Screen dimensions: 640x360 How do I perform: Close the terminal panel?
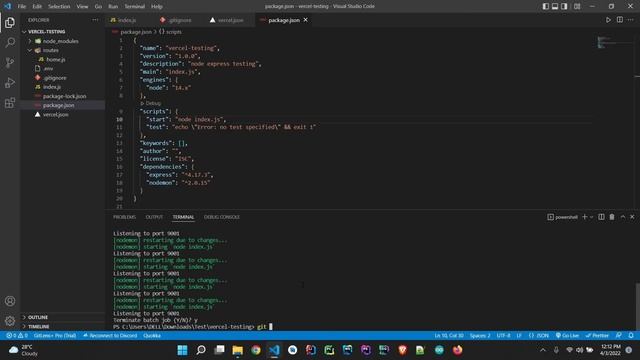click(x=632, y=217)
